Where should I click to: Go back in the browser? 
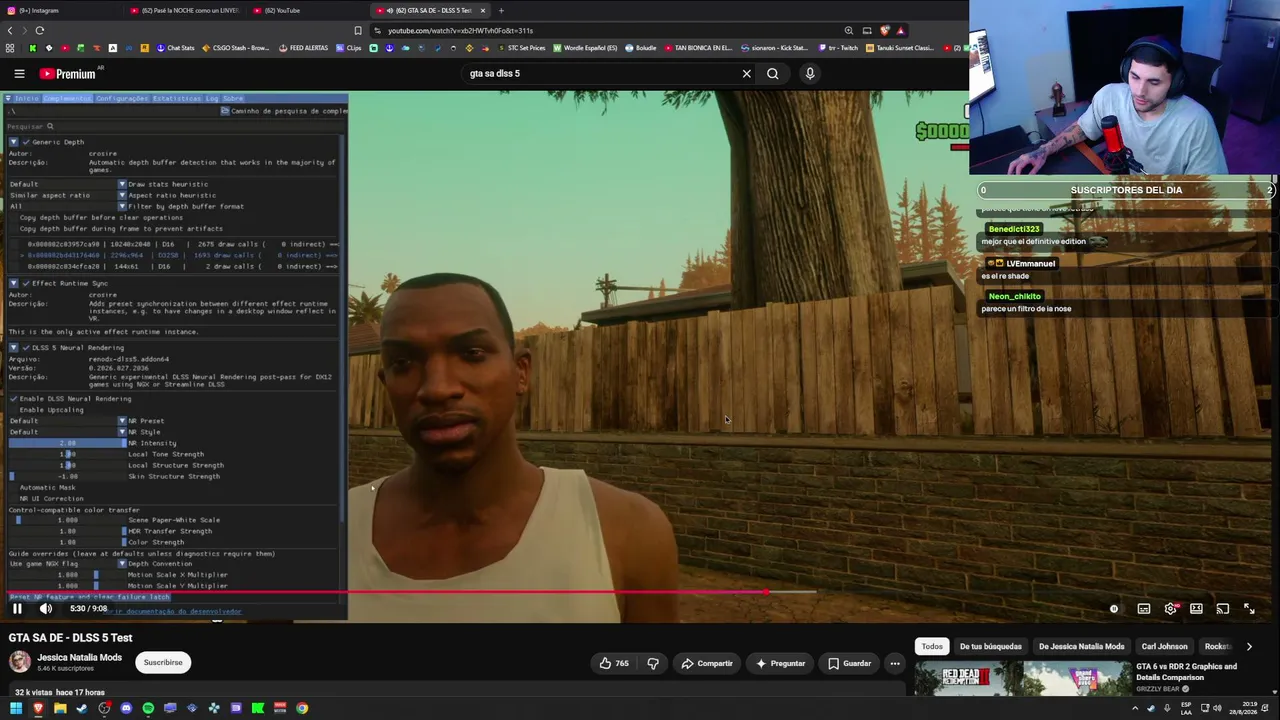10,30
